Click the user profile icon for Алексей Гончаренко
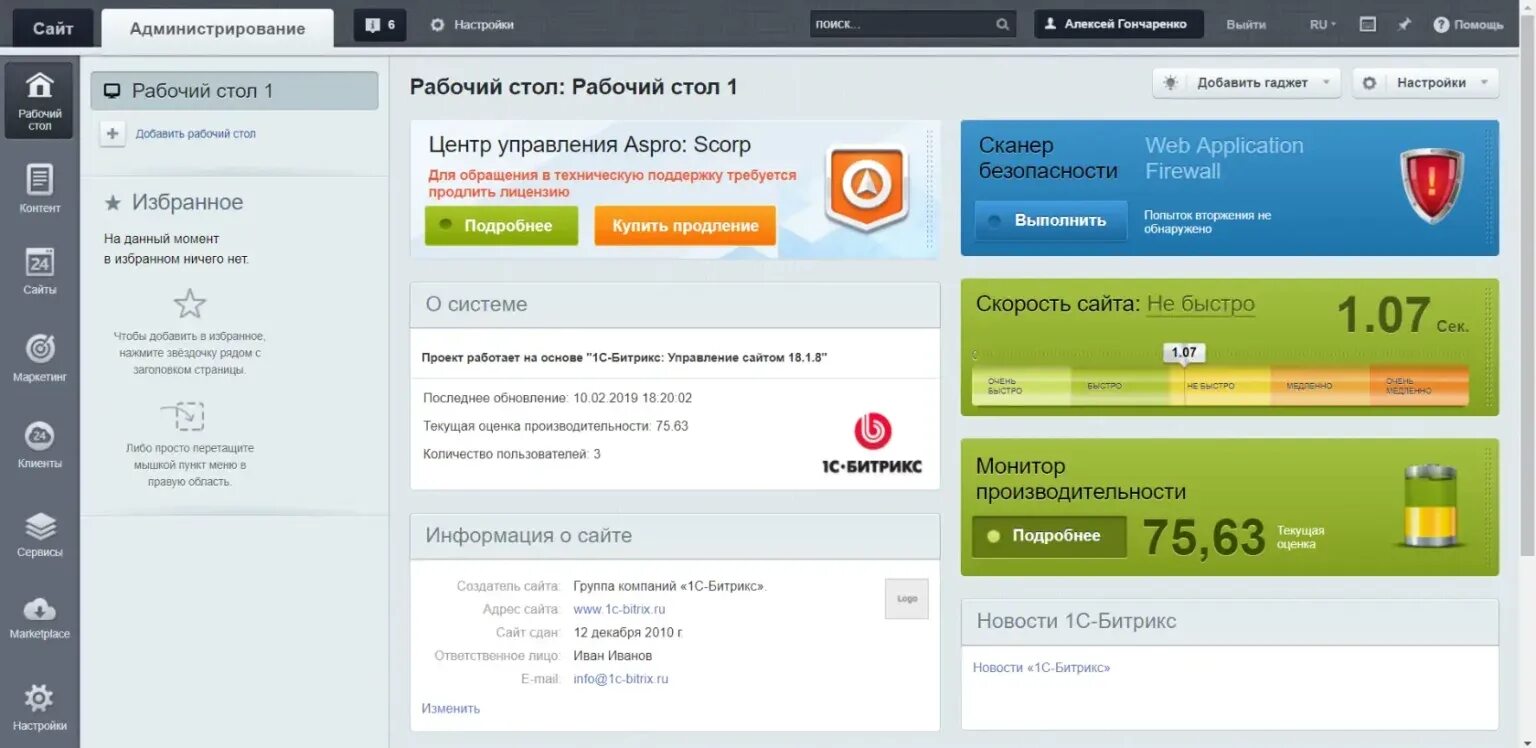The height and width of the screenshot is (748, 1536). tap(1050, 25)
